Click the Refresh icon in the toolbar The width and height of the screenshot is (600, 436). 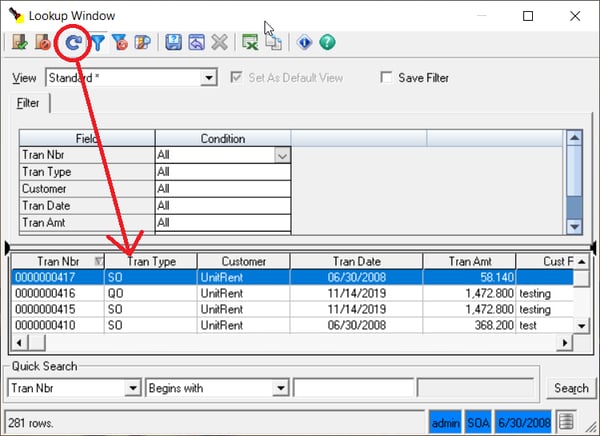[x=72, y=43]
